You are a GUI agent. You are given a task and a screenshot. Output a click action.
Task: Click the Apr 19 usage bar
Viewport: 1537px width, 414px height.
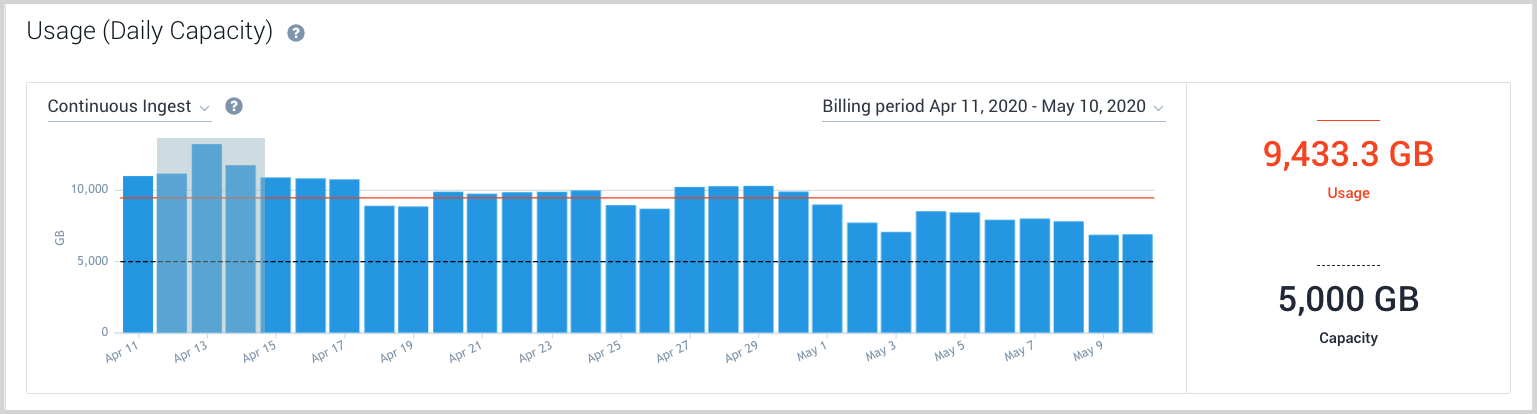413,270
